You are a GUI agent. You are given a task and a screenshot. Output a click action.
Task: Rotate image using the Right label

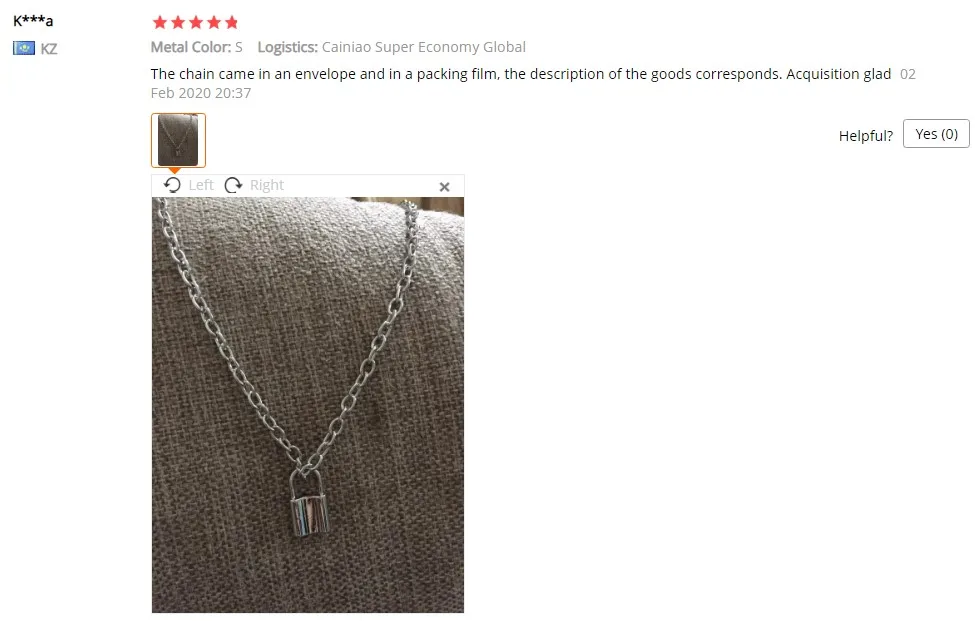point(267,185)
